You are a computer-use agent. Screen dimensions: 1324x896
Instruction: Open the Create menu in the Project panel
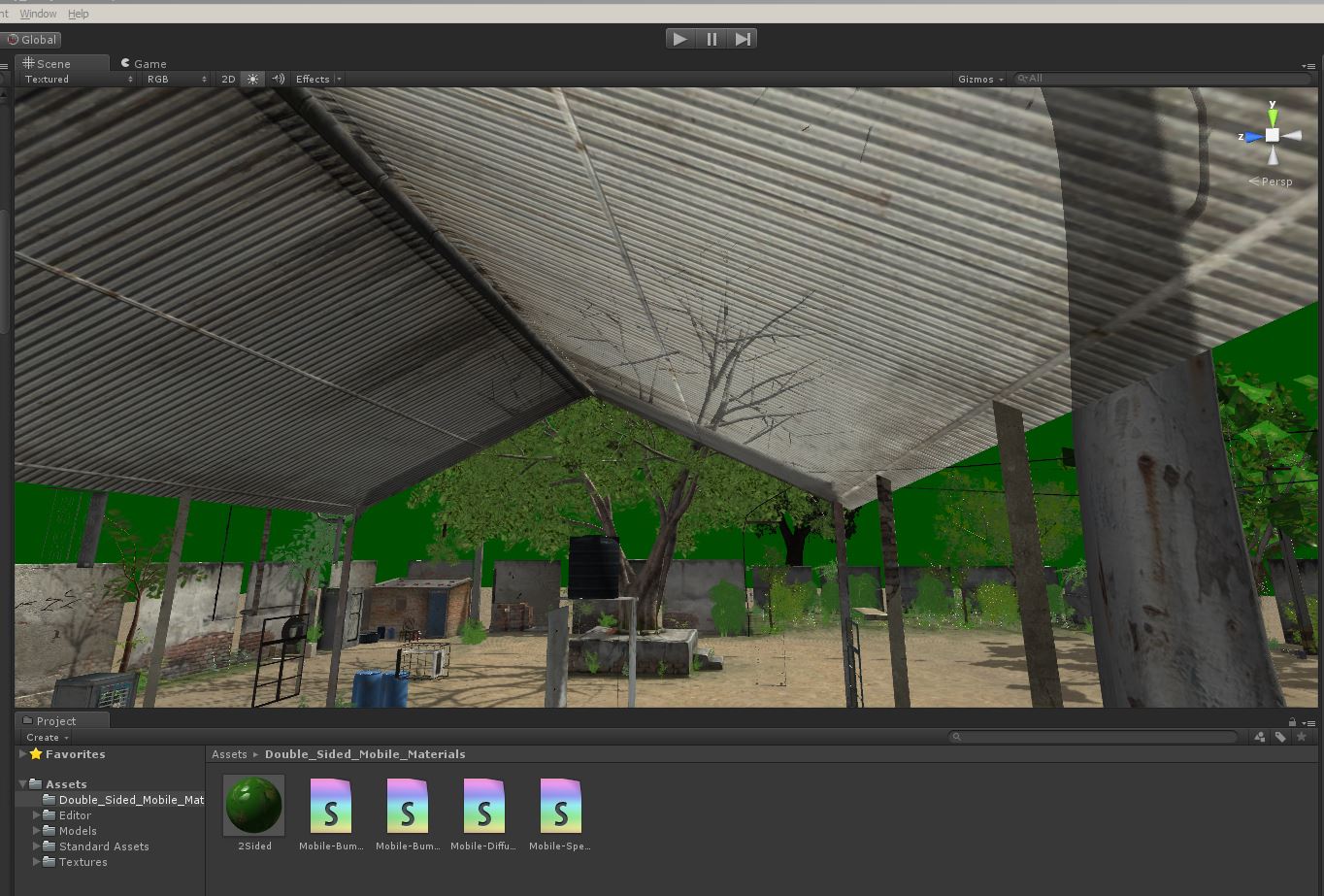click(x=44, y=737)
